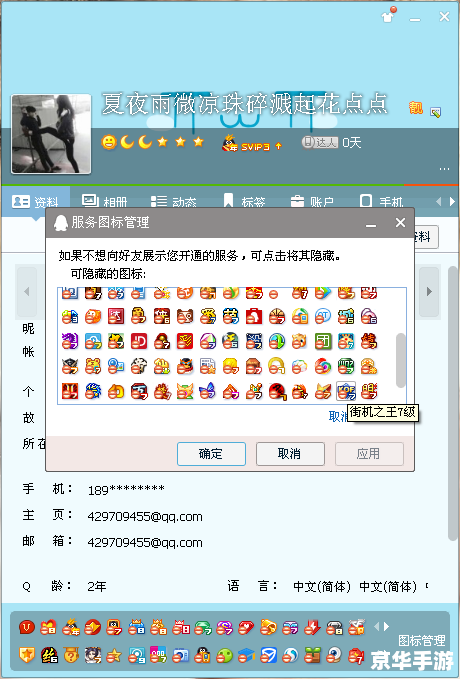
Task: Click the 靓 badge next to nickname
Action: 415,108
